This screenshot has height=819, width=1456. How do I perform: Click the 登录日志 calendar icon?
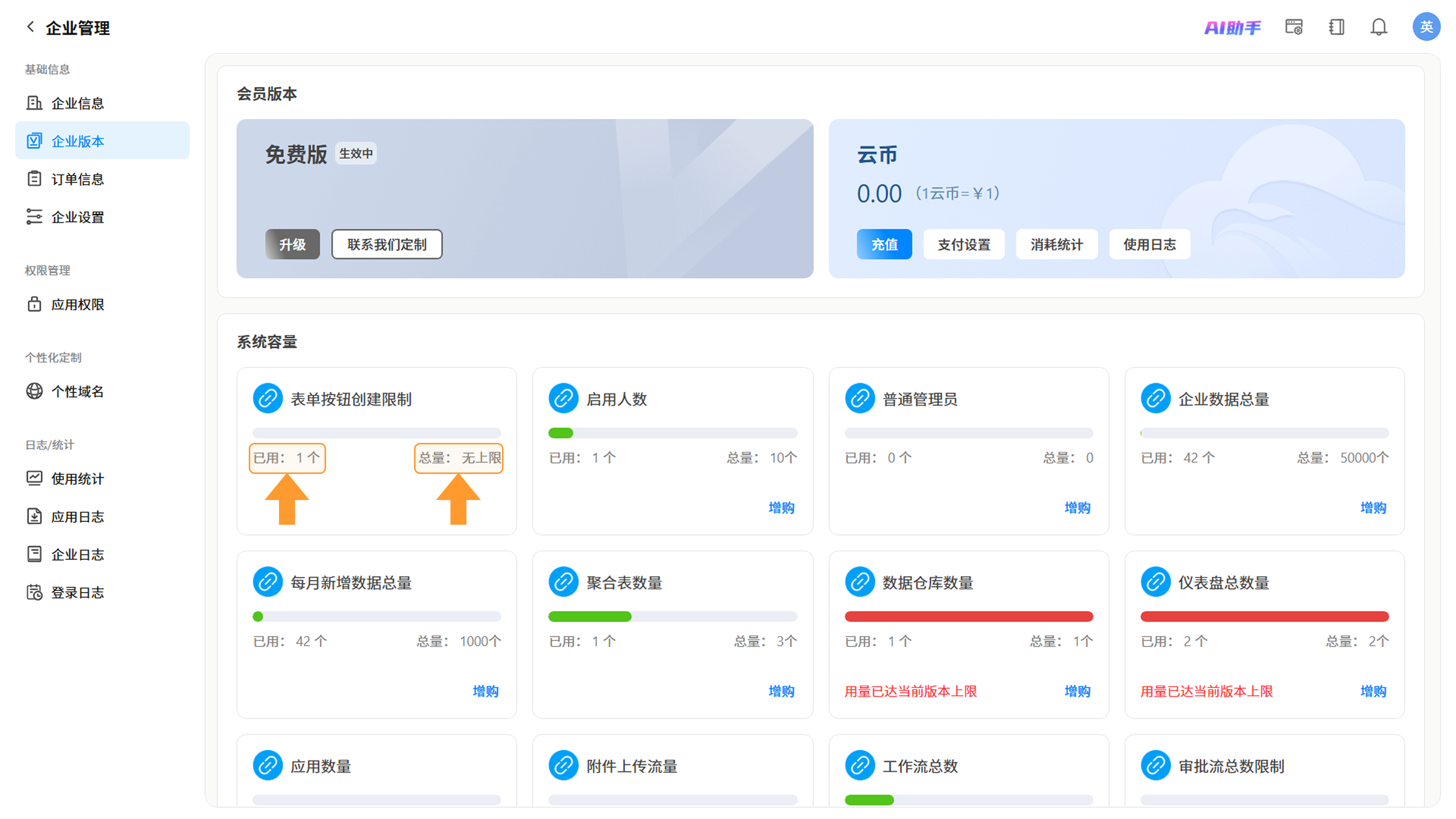coord(35,592)
